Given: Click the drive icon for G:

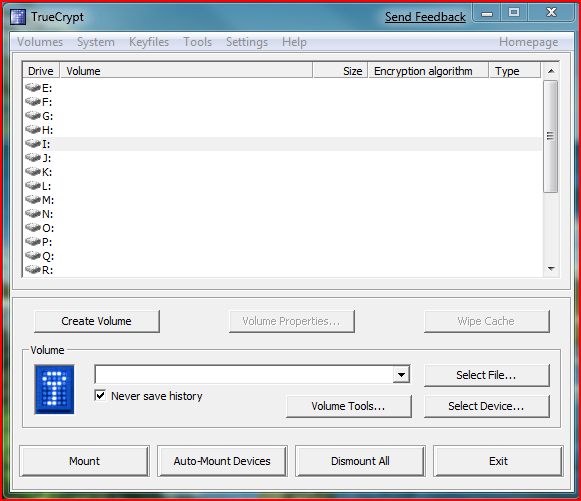Looking at the screenshot, I should tap(33, 116).
